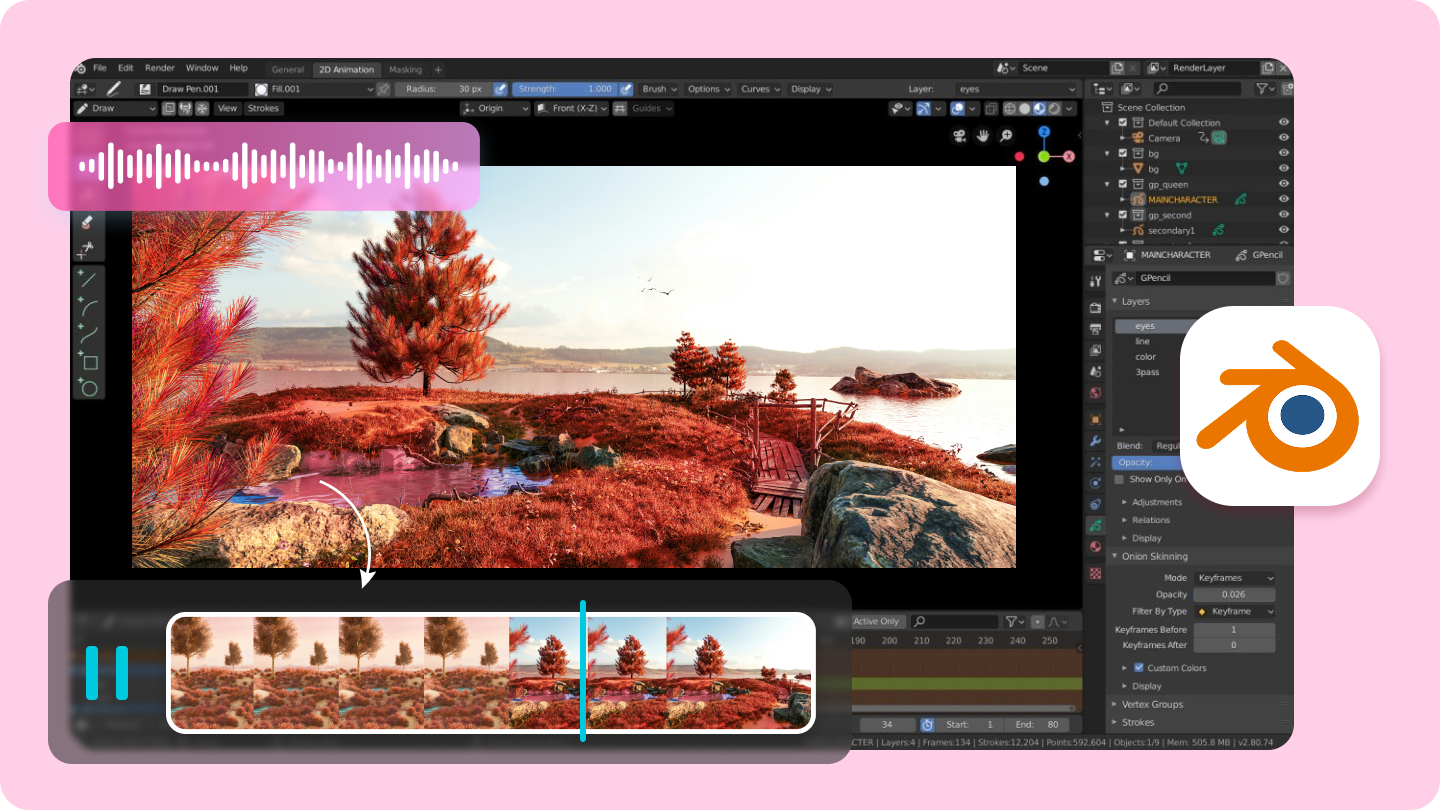Image resolution: width=1440 pixels, height=810 pixels.
Task: Collapse the Default Collection in the Outliner
Action: [1106, 122]
